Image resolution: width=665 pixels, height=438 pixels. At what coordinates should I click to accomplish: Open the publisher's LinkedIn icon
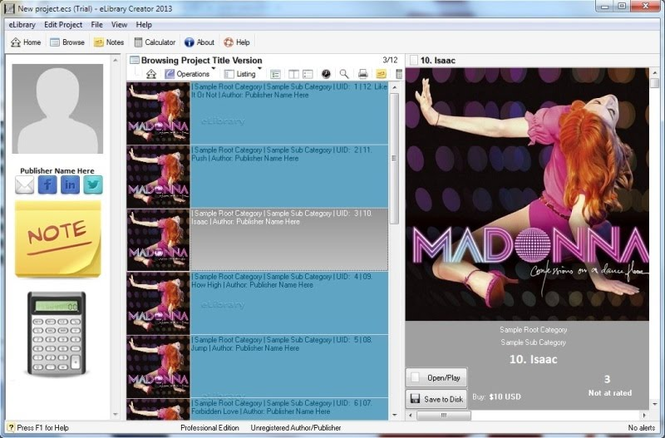coord(70,185)
